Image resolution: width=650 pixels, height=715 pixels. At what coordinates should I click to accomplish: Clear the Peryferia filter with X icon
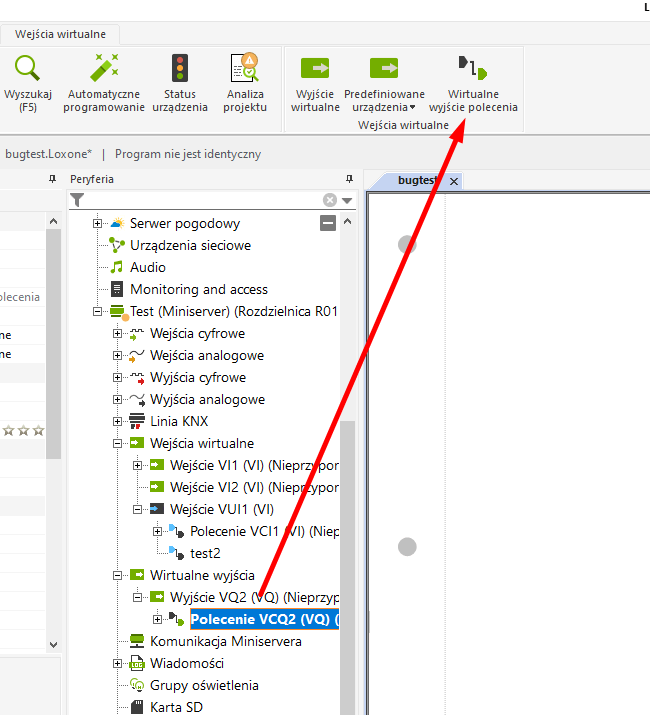point(330,200)
